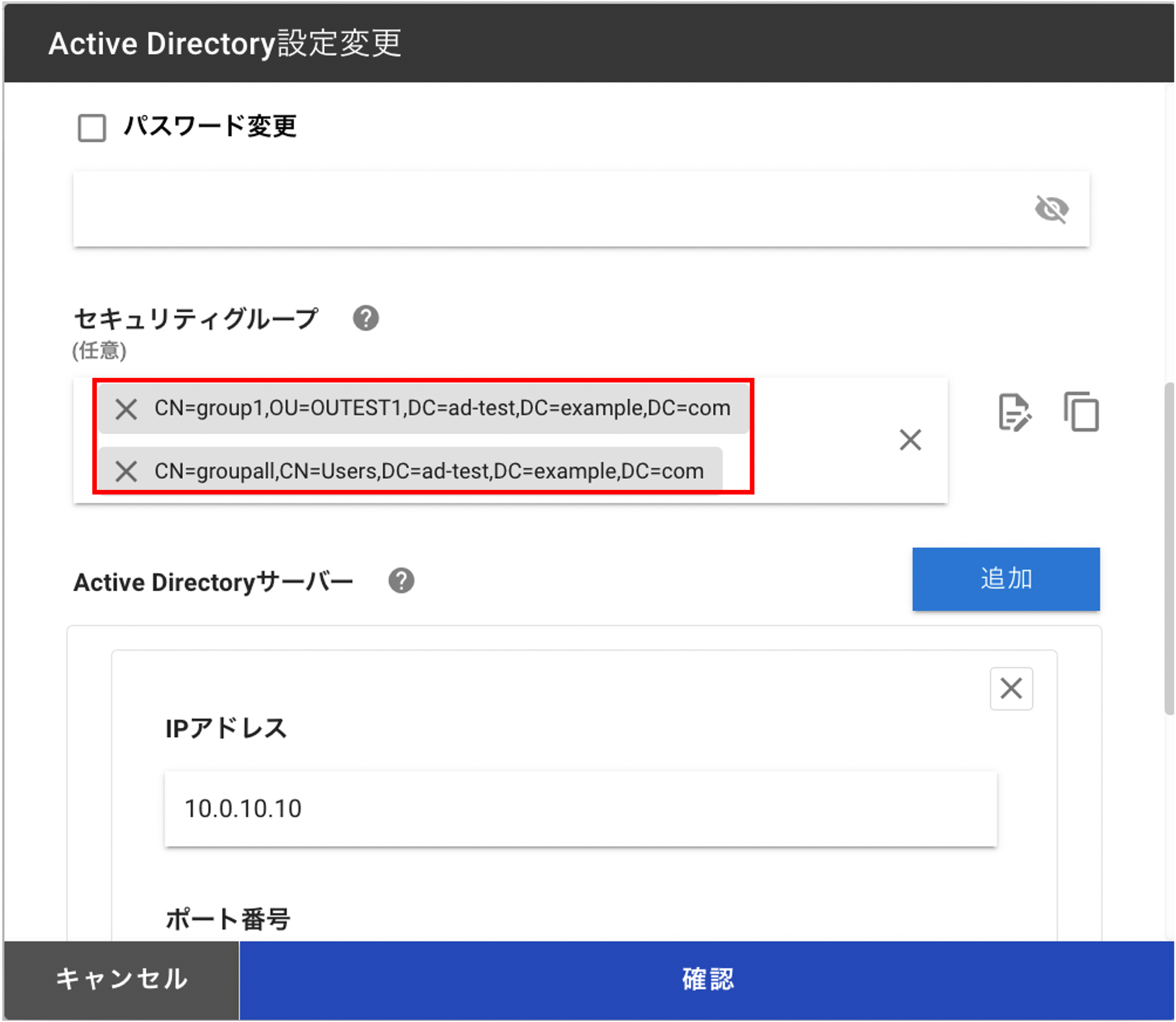Image resolution: width=1176 pixels, height=1022 pixels.
Task: Open help for セキュリティグループ
Action: 366,318
